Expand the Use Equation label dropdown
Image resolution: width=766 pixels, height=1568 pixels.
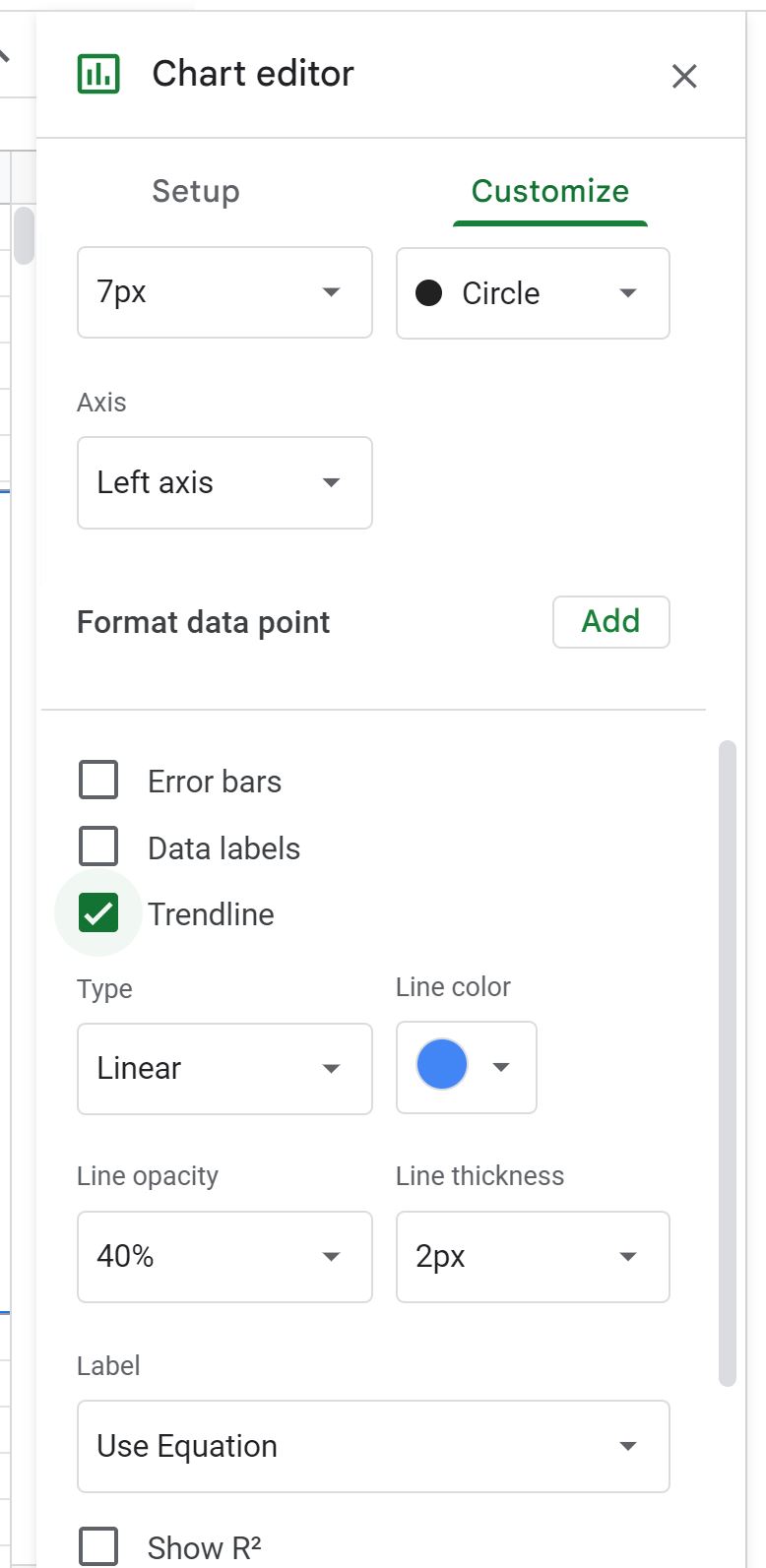[373, 1446]
